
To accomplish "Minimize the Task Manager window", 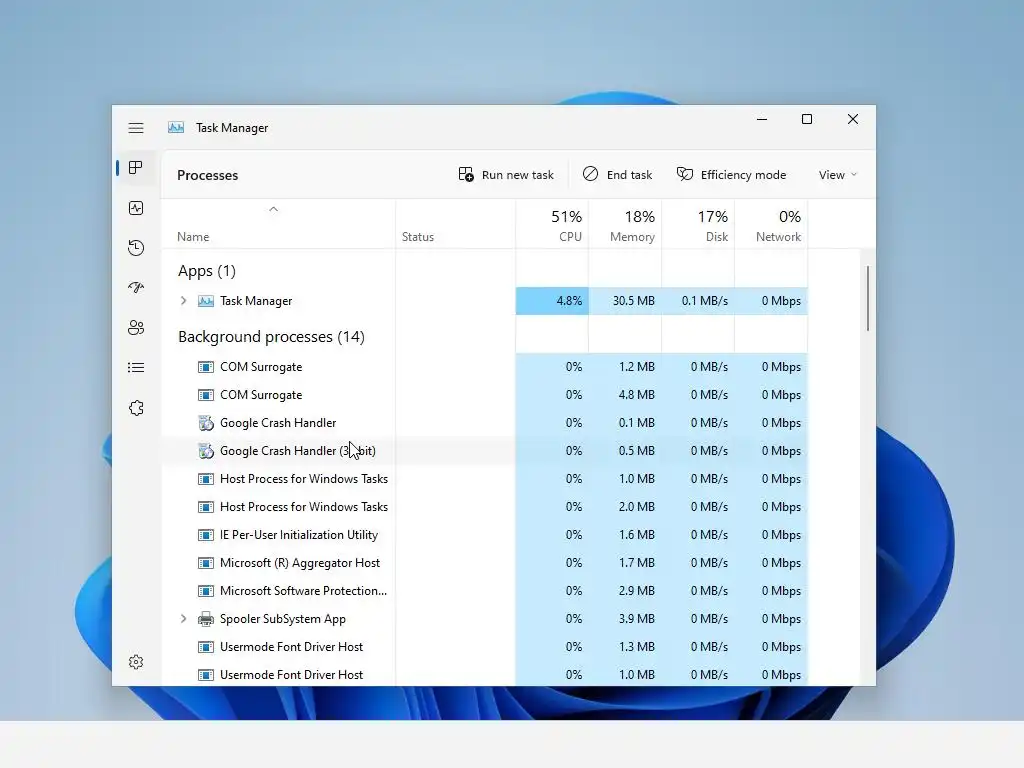I will [x=761, y=120].
